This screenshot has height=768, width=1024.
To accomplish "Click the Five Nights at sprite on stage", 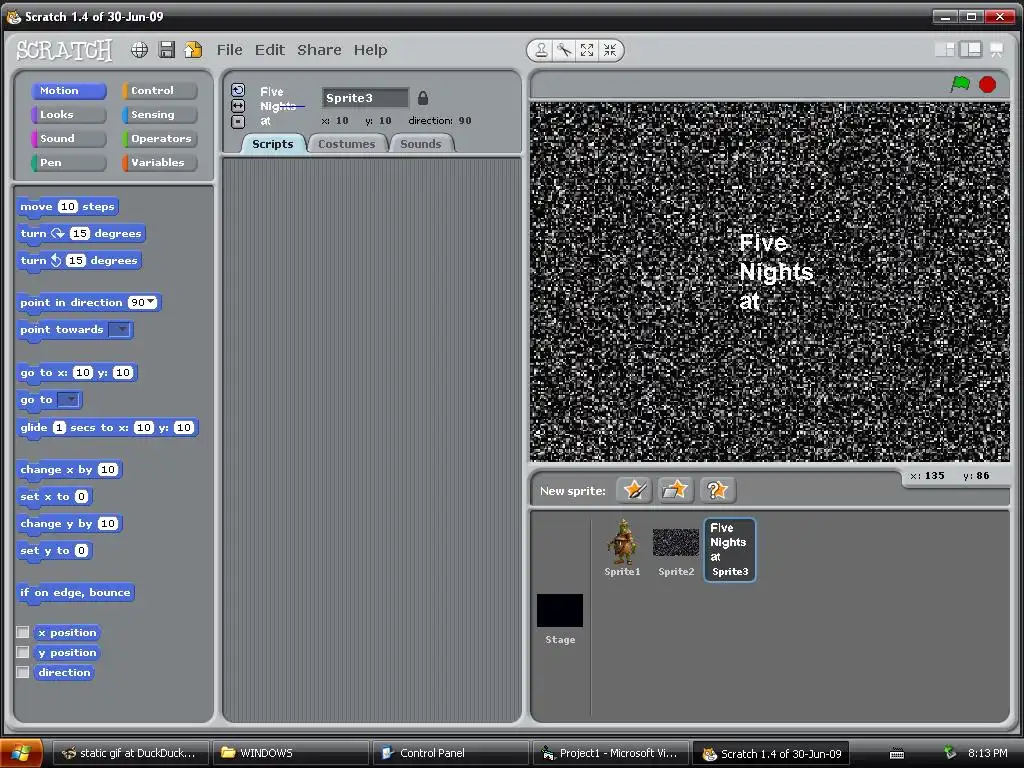I will click(776, 272).
